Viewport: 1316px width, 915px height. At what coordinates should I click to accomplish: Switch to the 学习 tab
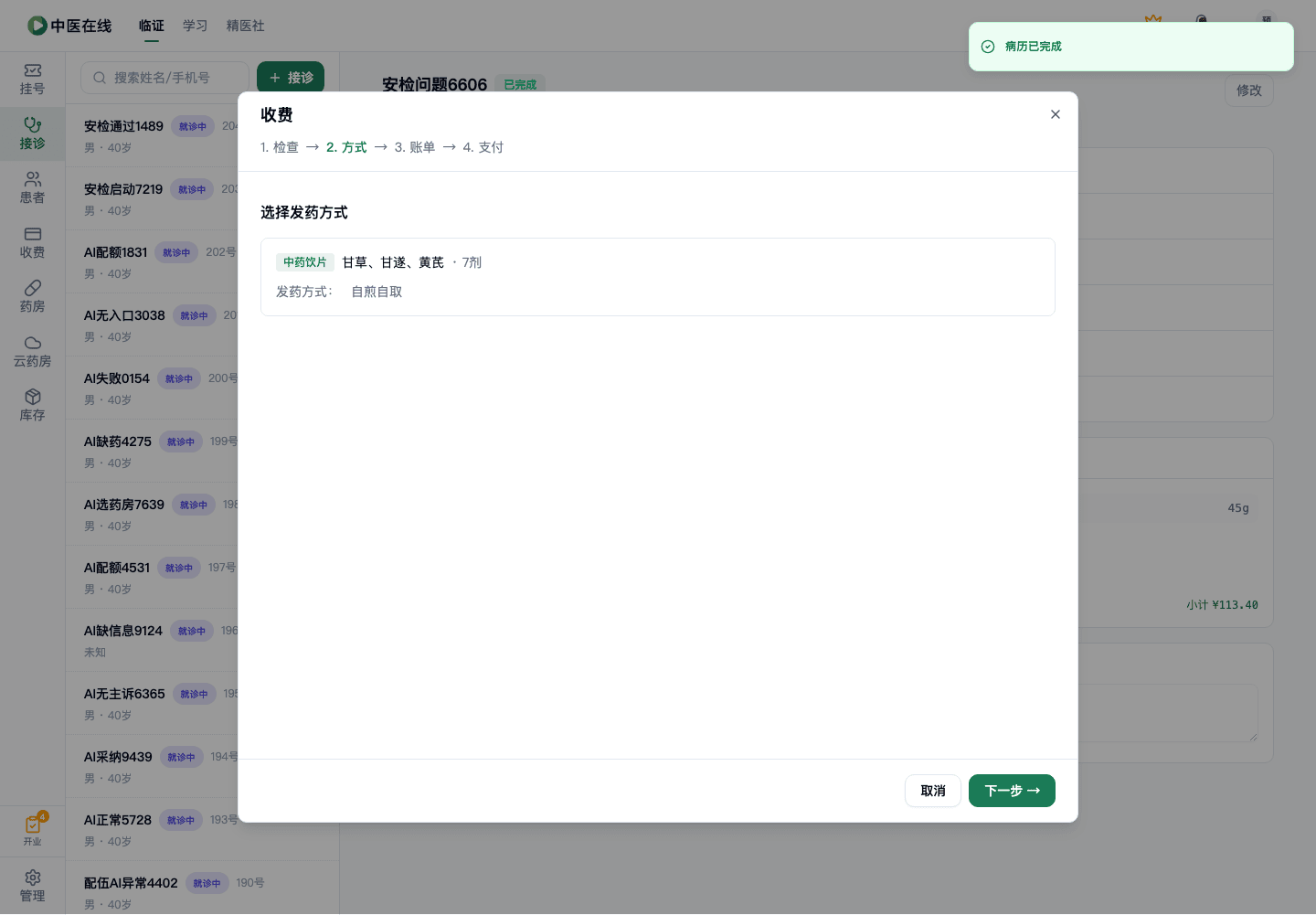pyautogui.click(x=196, y=26)
